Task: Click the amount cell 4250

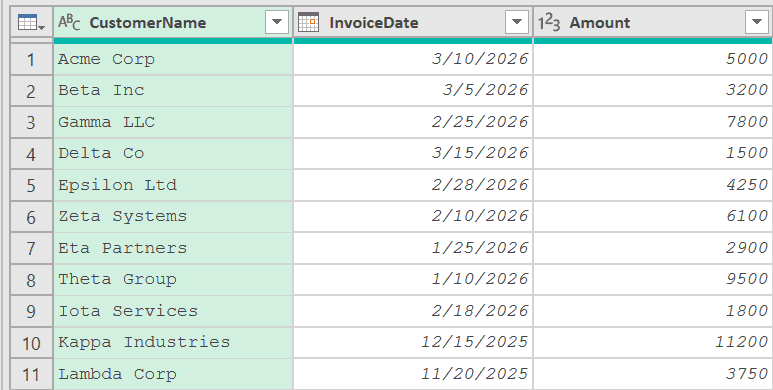Action: point(653,185)
